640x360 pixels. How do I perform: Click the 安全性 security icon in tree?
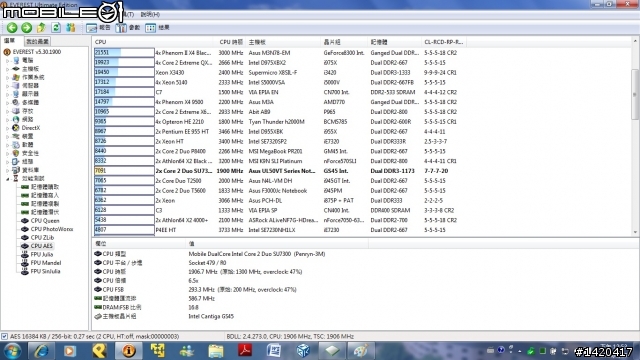(x=16, y=153)
